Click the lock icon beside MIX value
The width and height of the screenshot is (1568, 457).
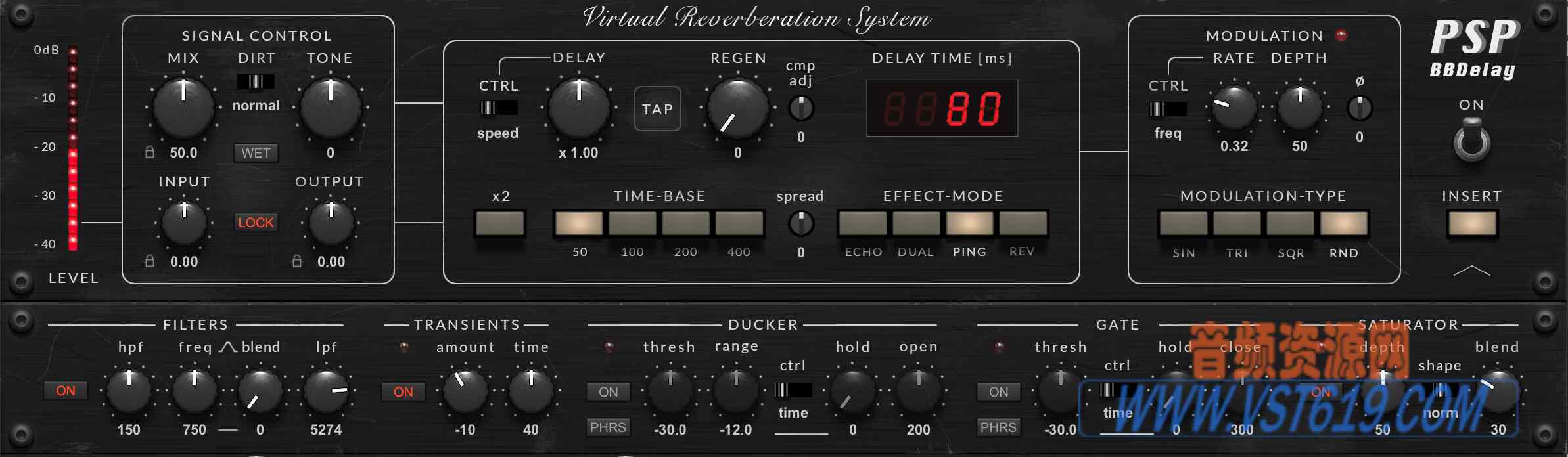[150, 152]
